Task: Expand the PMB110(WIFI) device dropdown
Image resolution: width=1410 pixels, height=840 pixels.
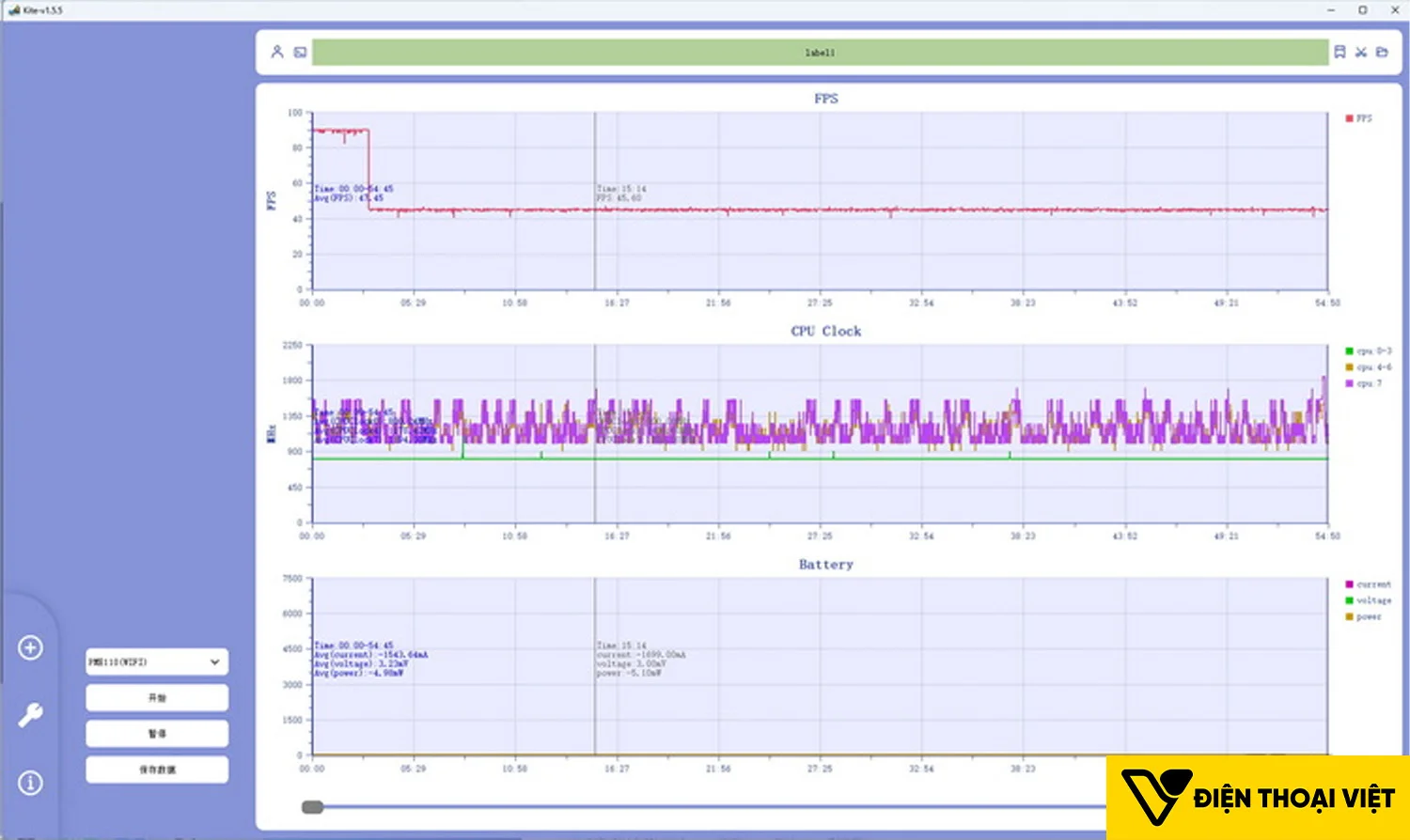Action: pyautogui.click(x=157, y=661)
